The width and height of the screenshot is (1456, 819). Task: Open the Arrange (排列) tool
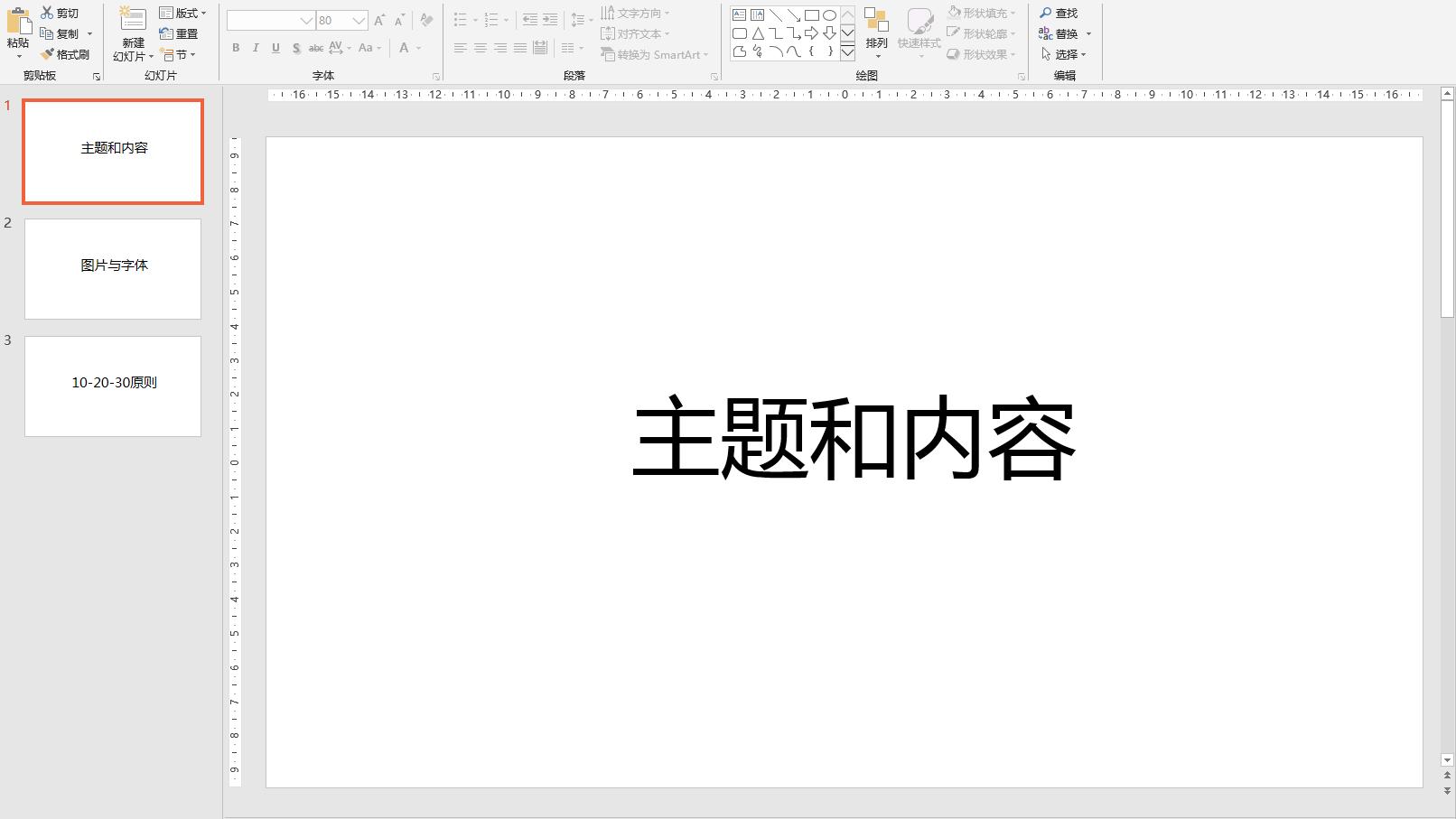[875, 34]
